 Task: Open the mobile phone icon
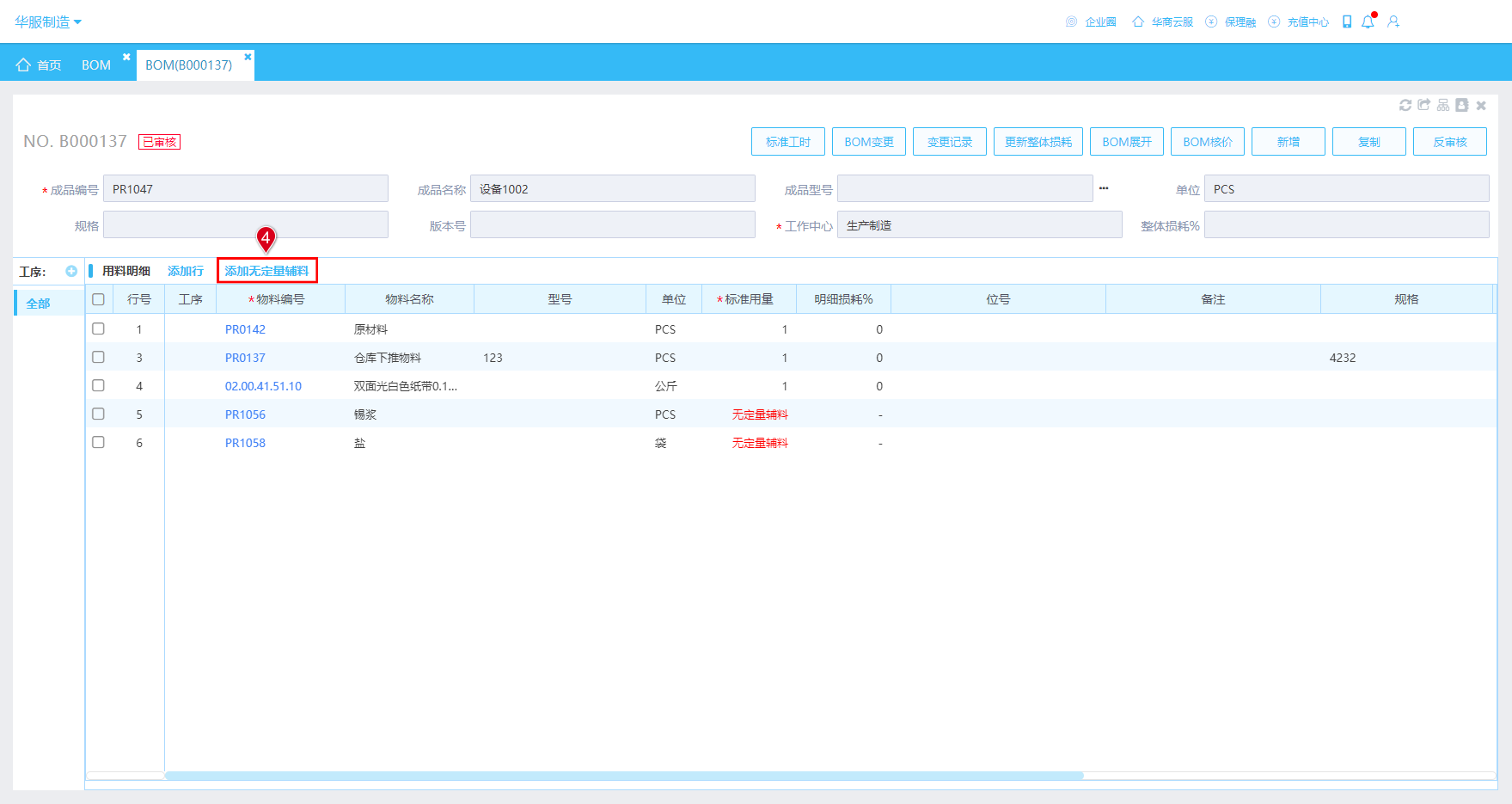pyautogui.click(x=1347, y=21)
